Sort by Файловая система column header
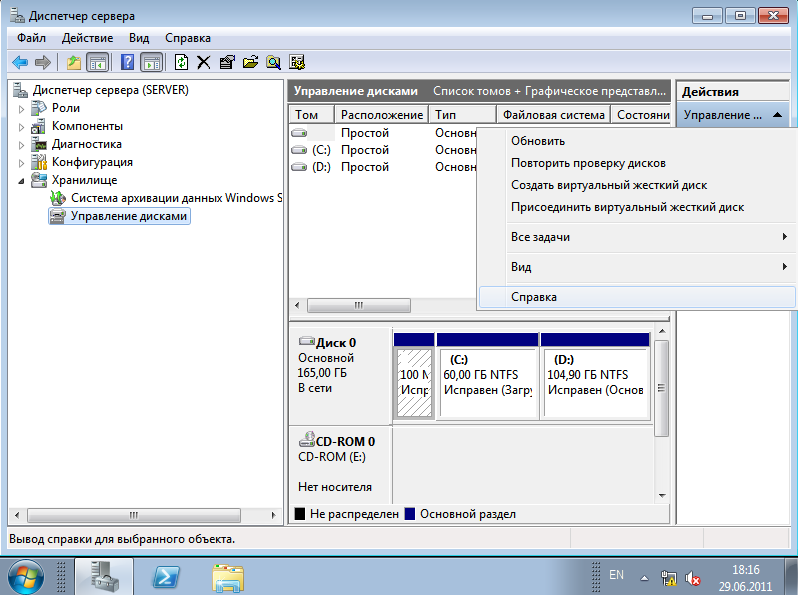Image resolution: width=798 pixels, height=595 pixels. pos(554,115)
